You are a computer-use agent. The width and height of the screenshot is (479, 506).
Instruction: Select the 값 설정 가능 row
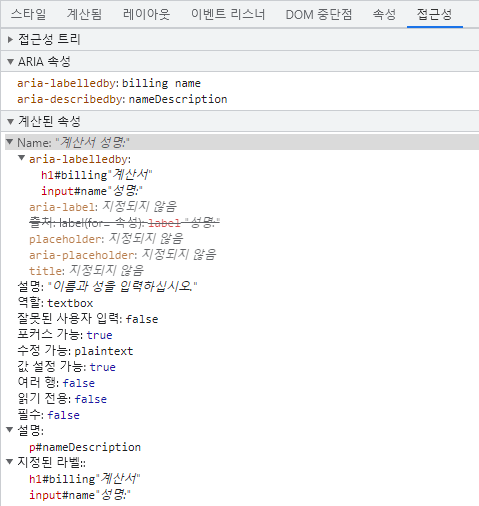tap(66, 367)
